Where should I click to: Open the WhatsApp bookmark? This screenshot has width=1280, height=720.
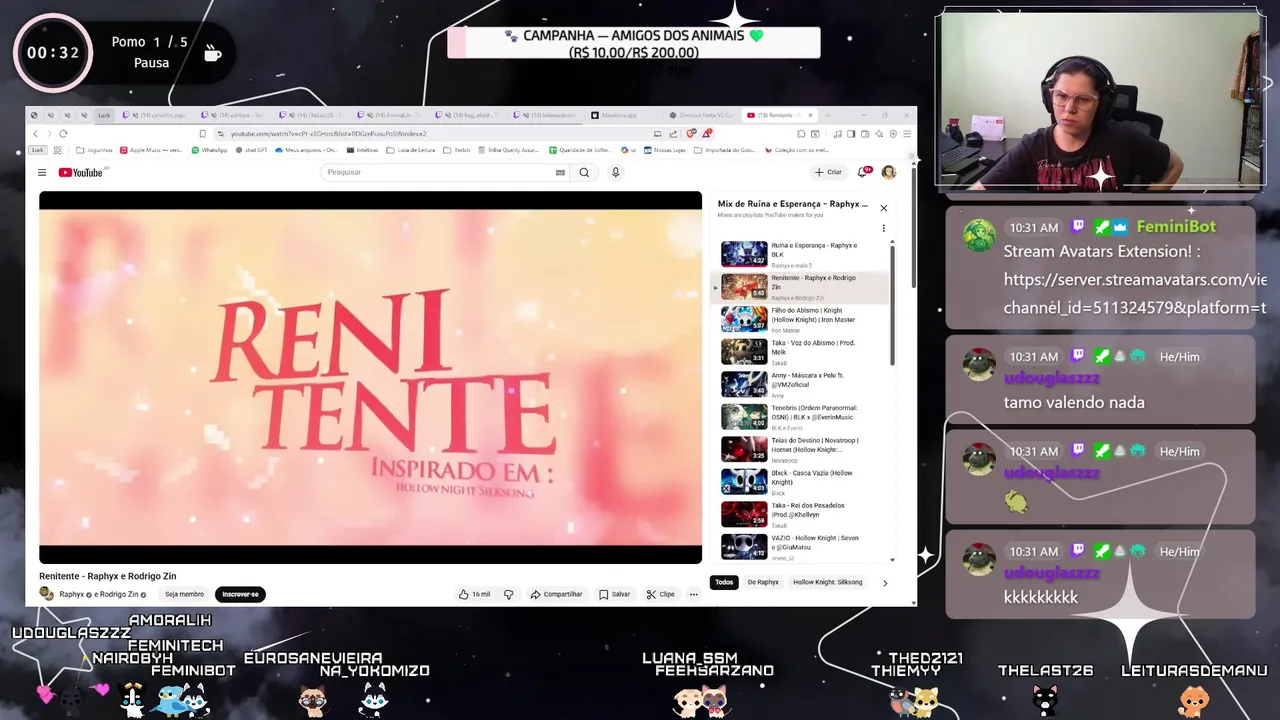pyautogui.click(x=208, y=150)
